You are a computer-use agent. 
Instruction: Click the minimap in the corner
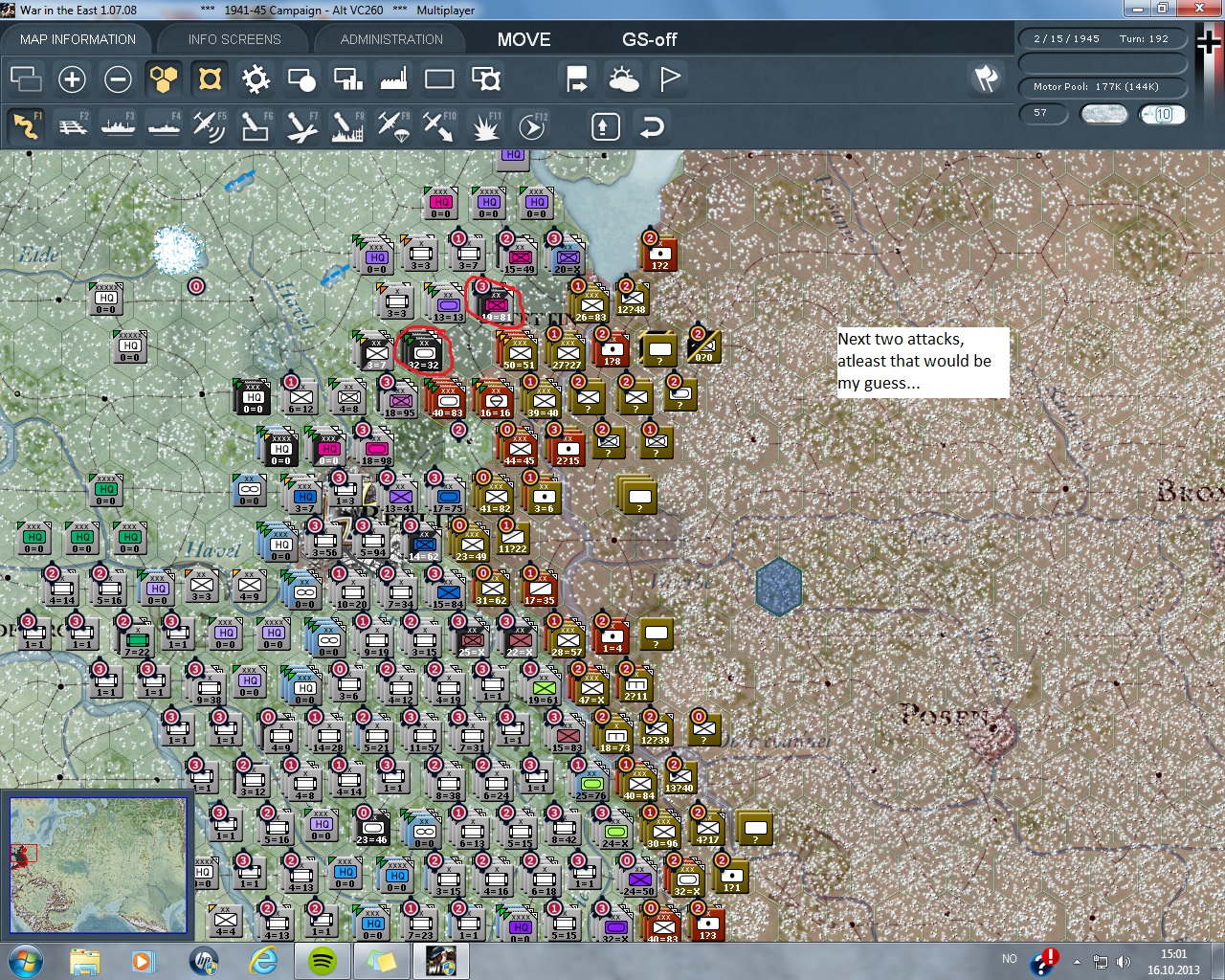click(x=99, y=865)
